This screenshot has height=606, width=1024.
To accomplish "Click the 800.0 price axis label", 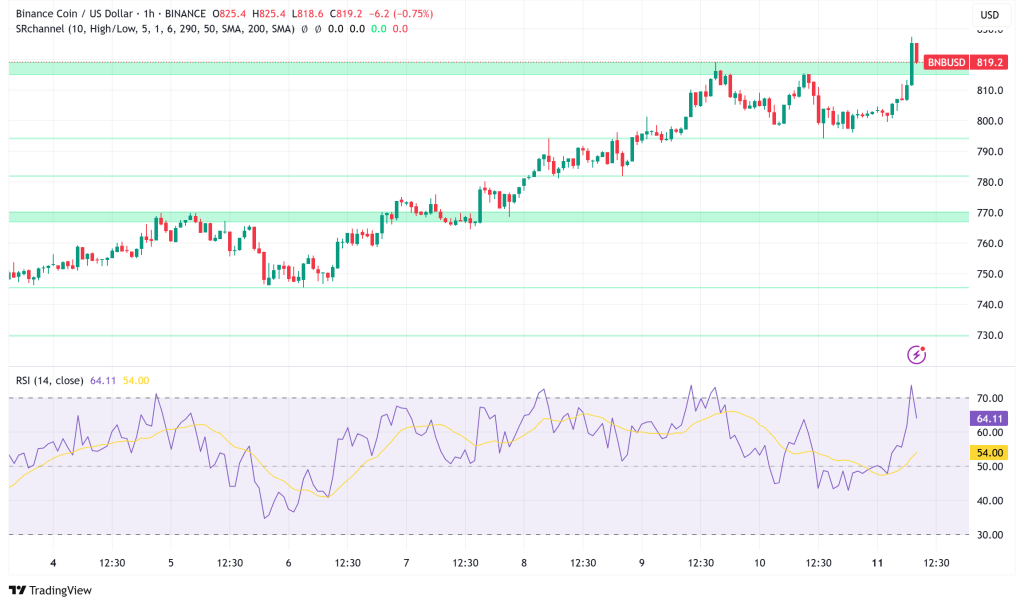I will [989, 121].
